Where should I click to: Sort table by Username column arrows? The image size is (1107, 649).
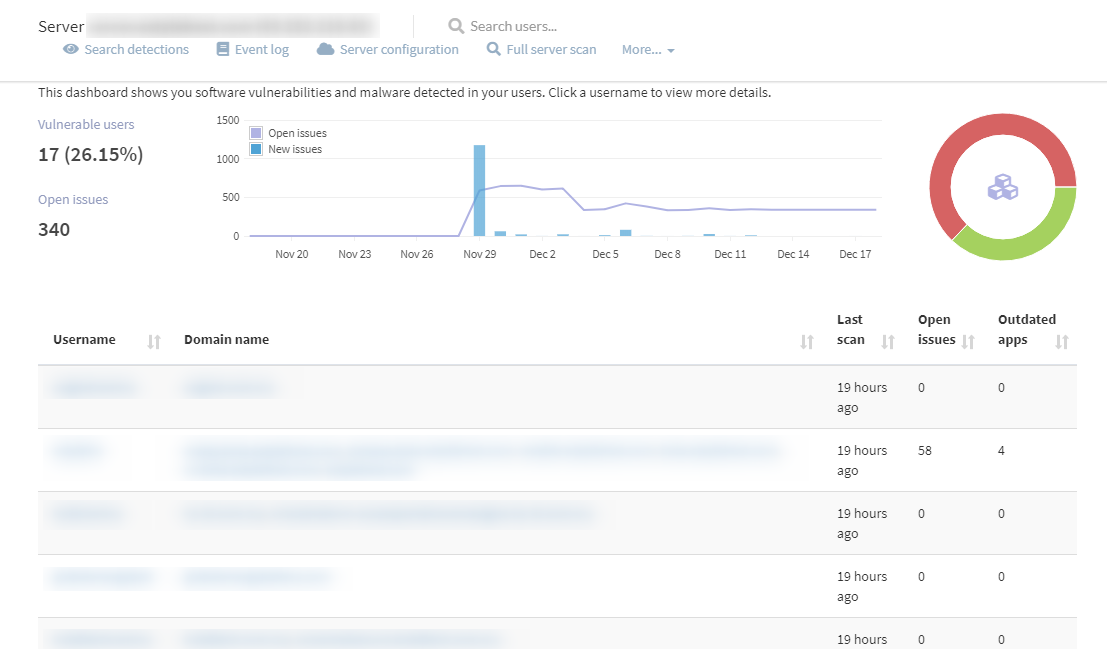(154, 342)
